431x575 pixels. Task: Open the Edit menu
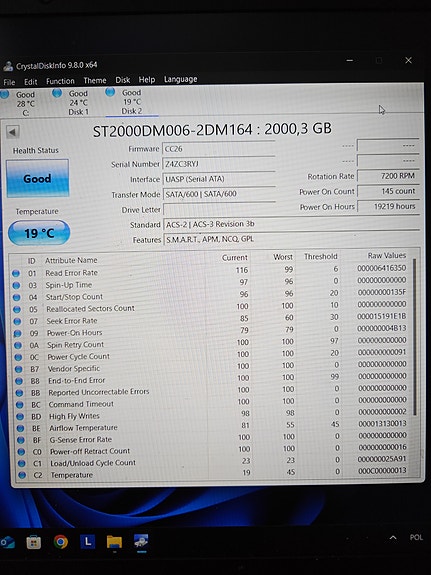coord(31,81)
